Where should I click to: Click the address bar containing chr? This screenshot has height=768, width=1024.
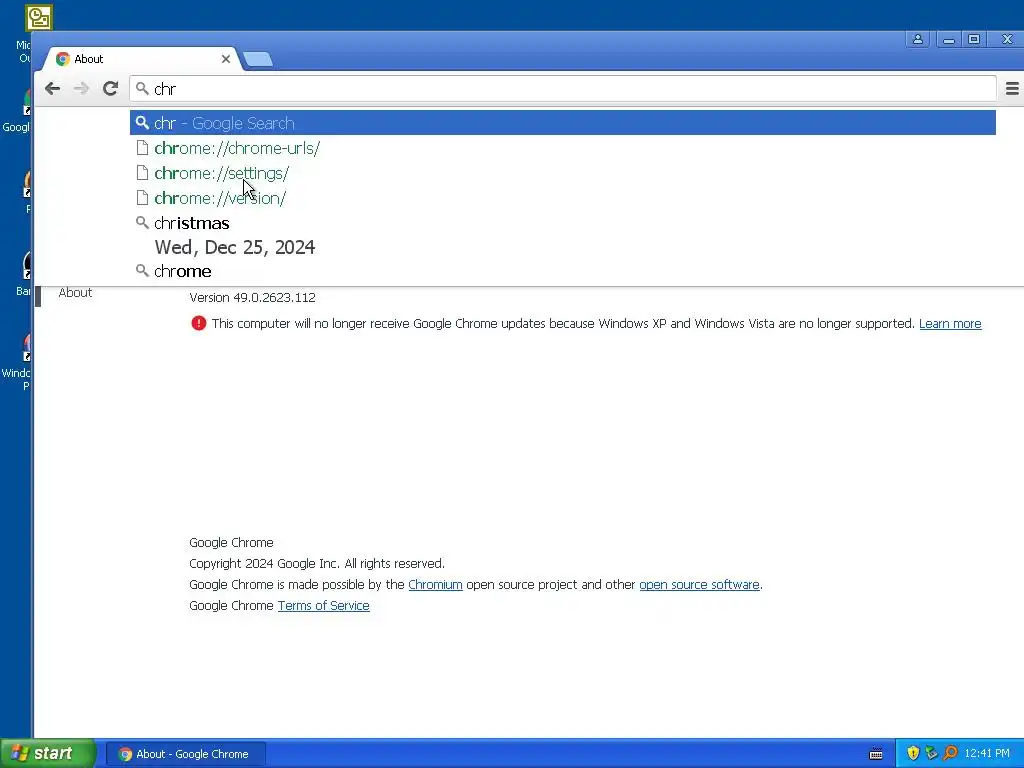click(x=563, y=89)
